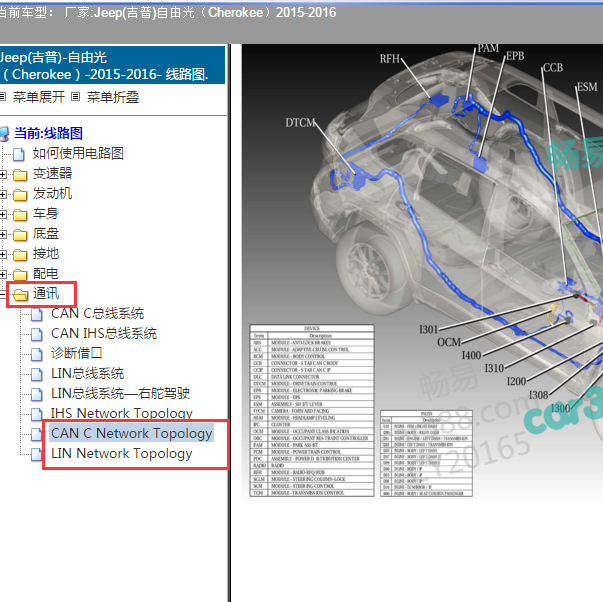Open the CAN C Network Topology page
This screenshot has height=602, width=603.
(x=132, y=433)
